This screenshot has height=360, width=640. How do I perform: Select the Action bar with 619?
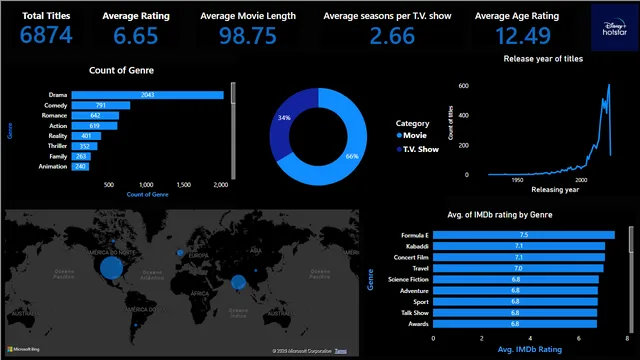(x=94, y=126)
